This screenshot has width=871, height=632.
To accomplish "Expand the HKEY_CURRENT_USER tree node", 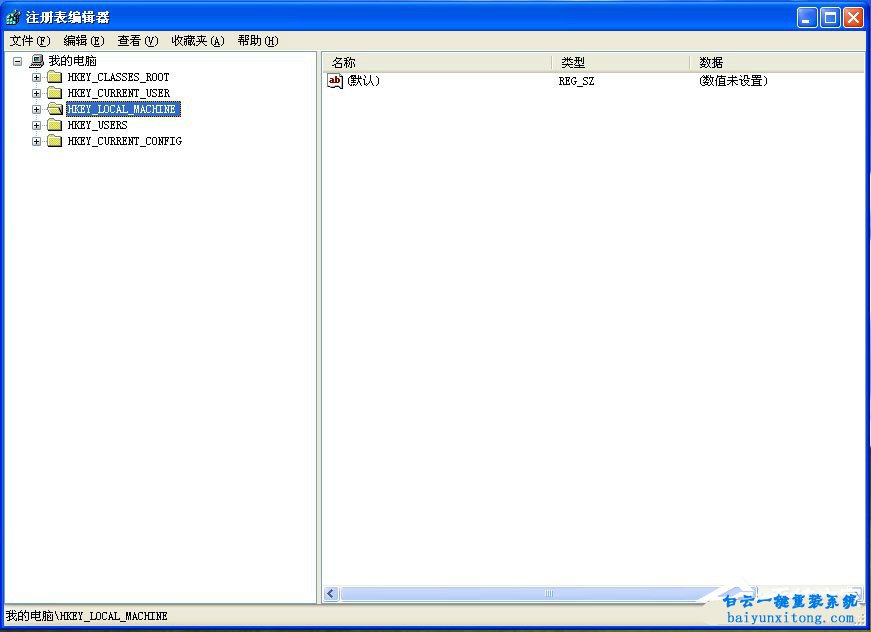I will (36, 93).
